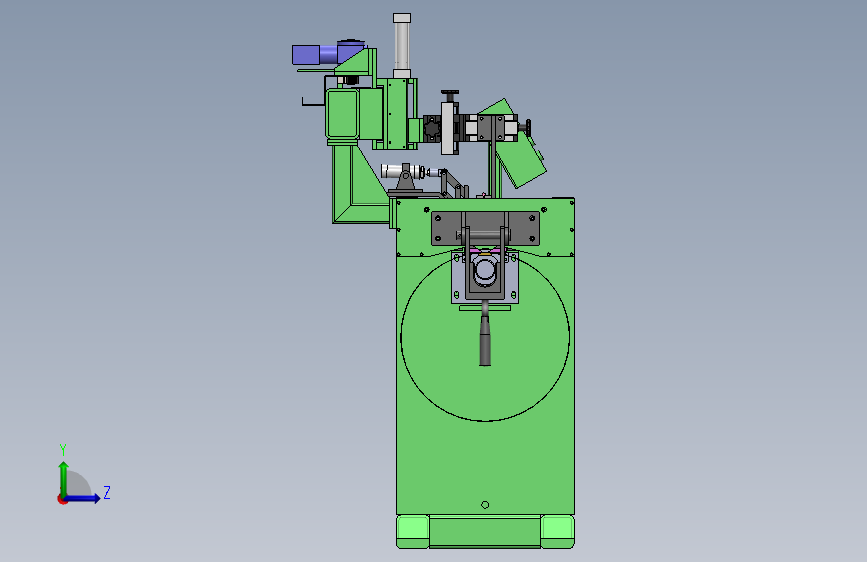Viewport: 867px width, 562px height.
Task: Click the red origin dot of triad
Action: tap(62, 499)
